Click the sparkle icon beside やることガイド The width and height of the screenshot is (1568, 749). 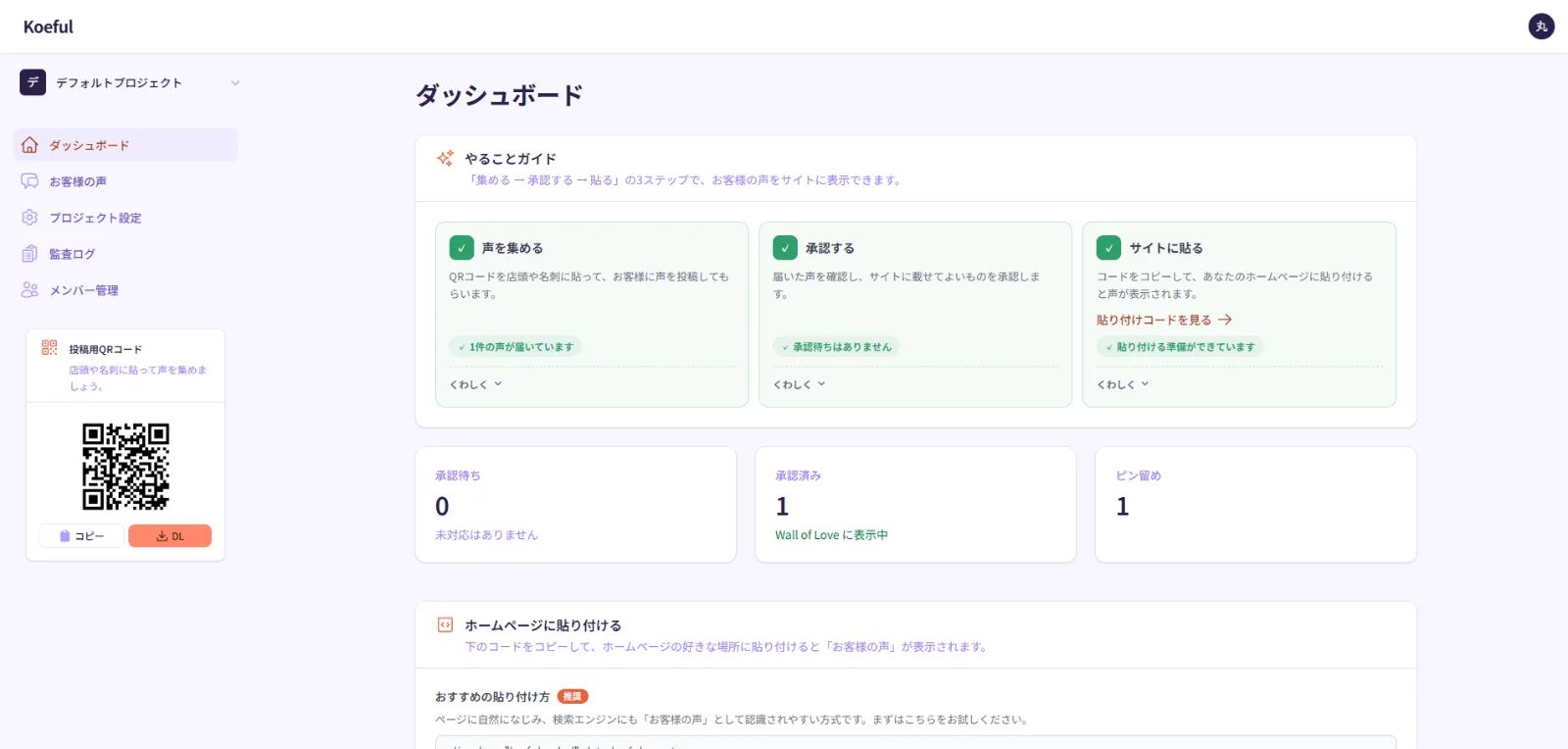[445, 158]
